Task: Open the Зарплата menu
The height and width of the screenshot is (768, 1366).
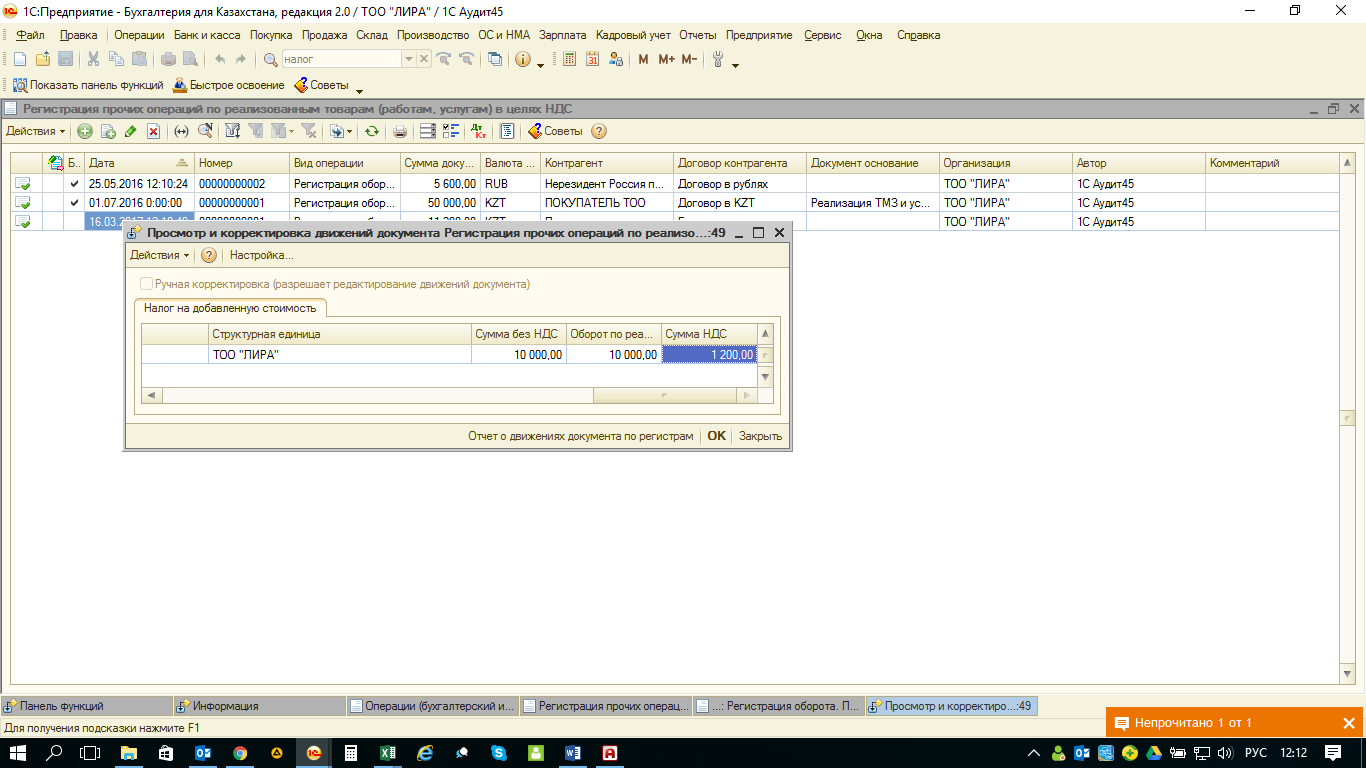Action: click(x=562, y=35)
